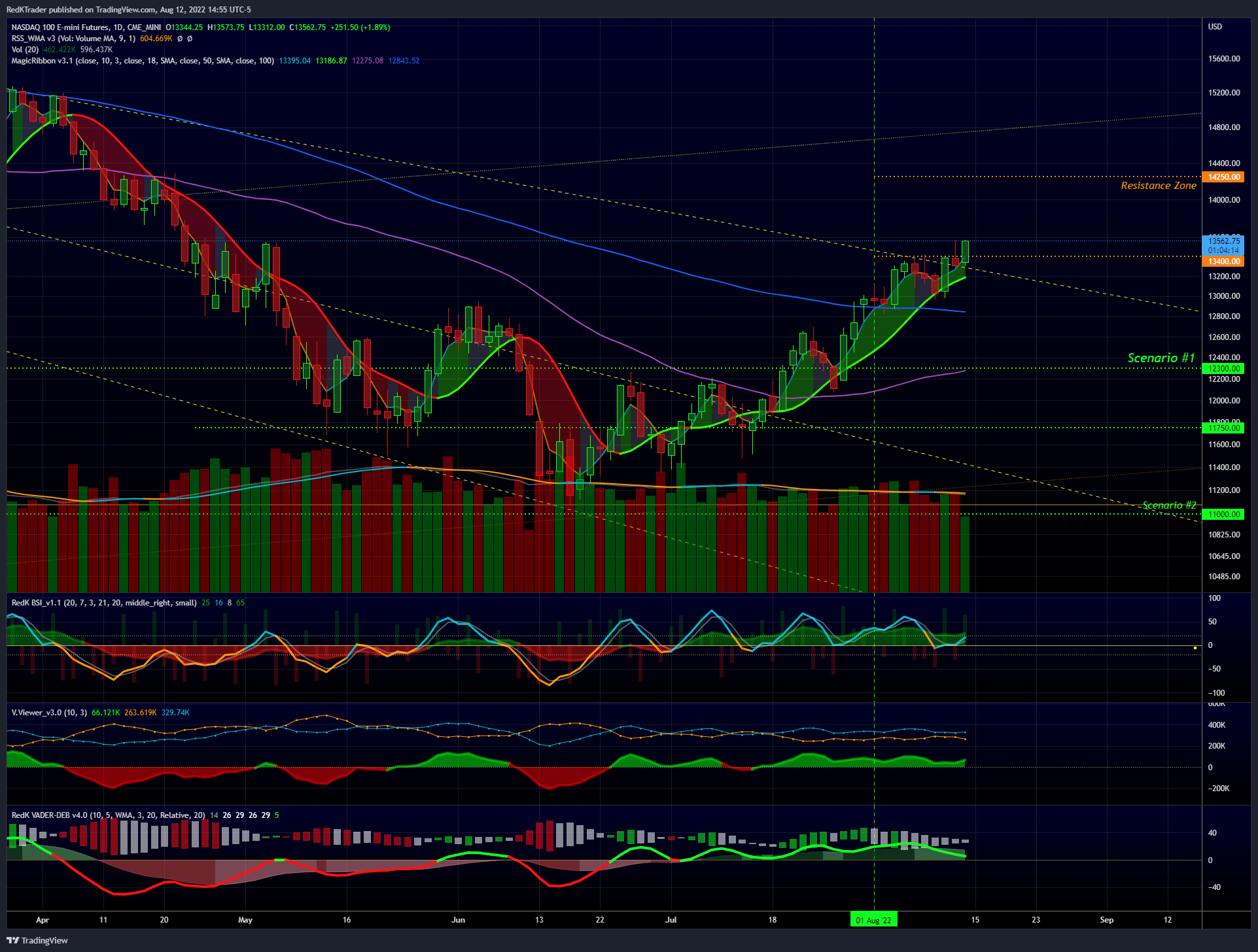Select the Resistance Zone annotation
1258x952 pixels.
(1159, 186)
